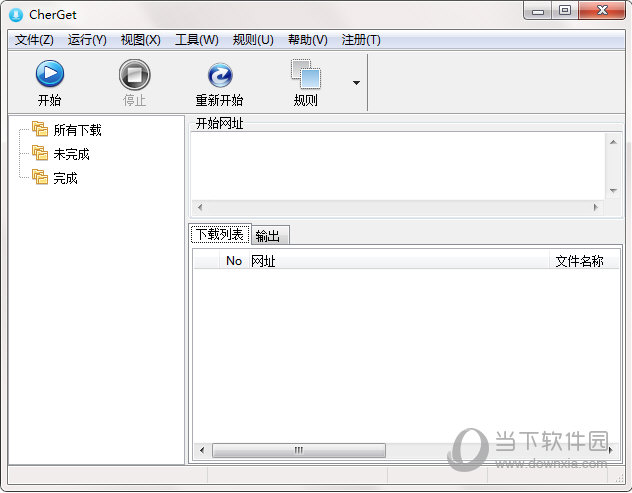Select the 完成 tree item
Viewport: 632px width, 493px height.
(65, 178)
